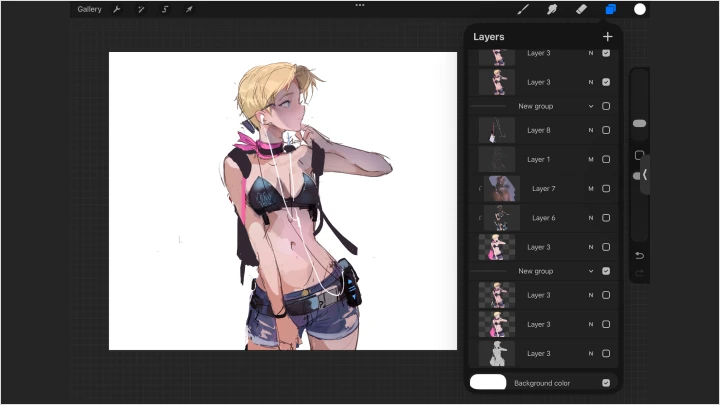This screenshot has height=405, width=720.
Task: Hide the Background color layer checkbox
Action: pyautogui.click(x=606, y=382)
